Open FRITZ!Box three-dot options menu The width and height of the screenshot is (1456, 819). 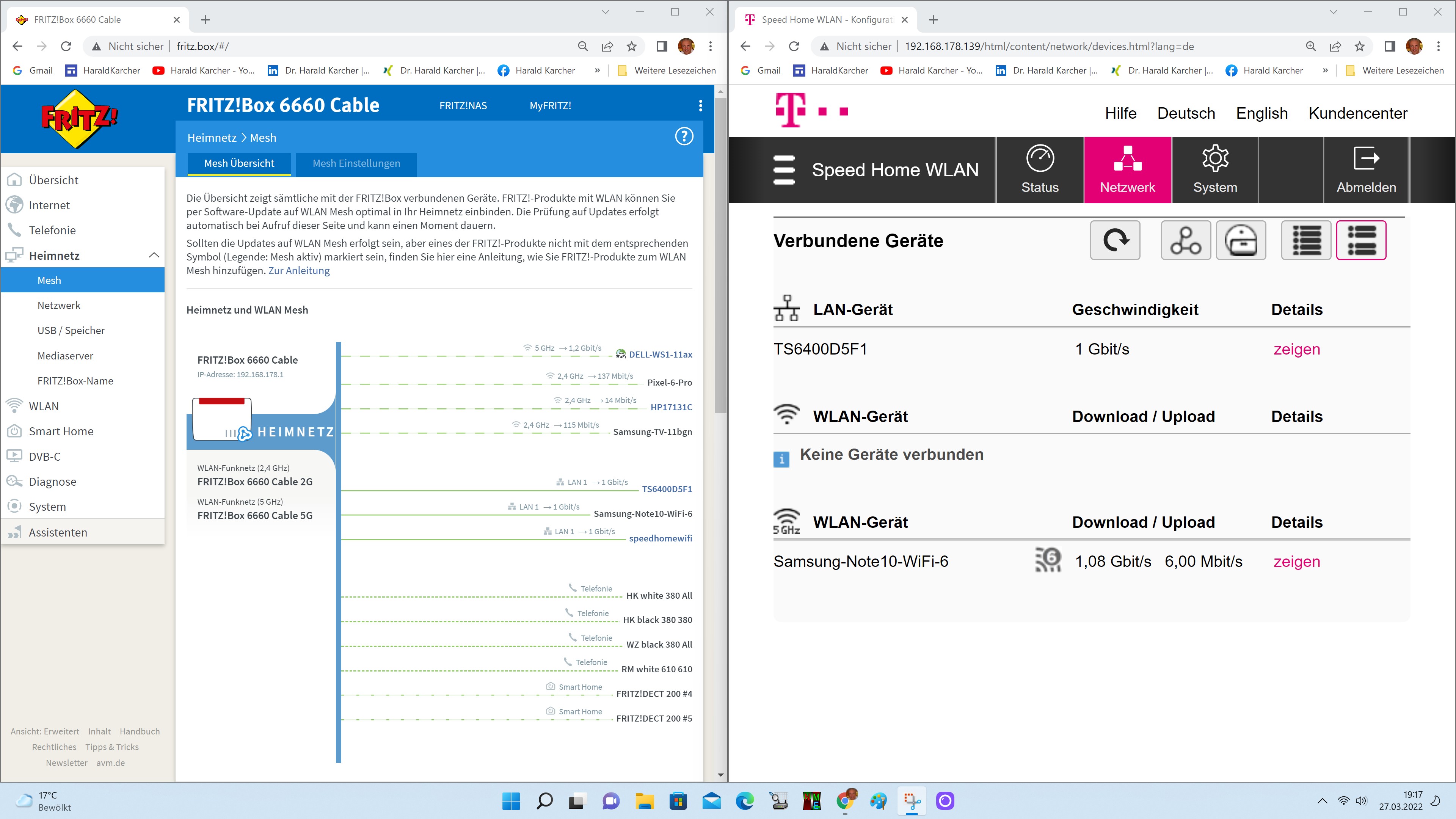pos(700,106)
